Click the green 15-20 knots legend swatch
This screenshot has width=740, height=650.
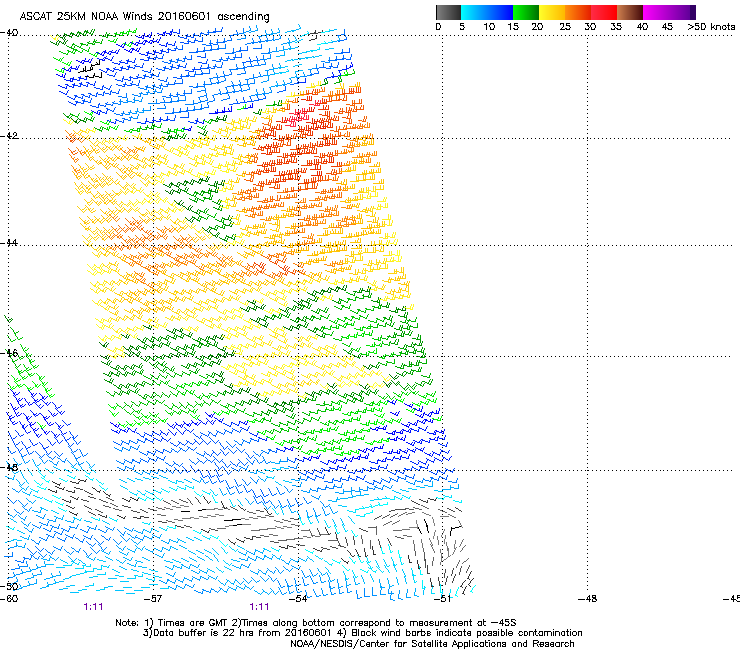tap(526, 12)
